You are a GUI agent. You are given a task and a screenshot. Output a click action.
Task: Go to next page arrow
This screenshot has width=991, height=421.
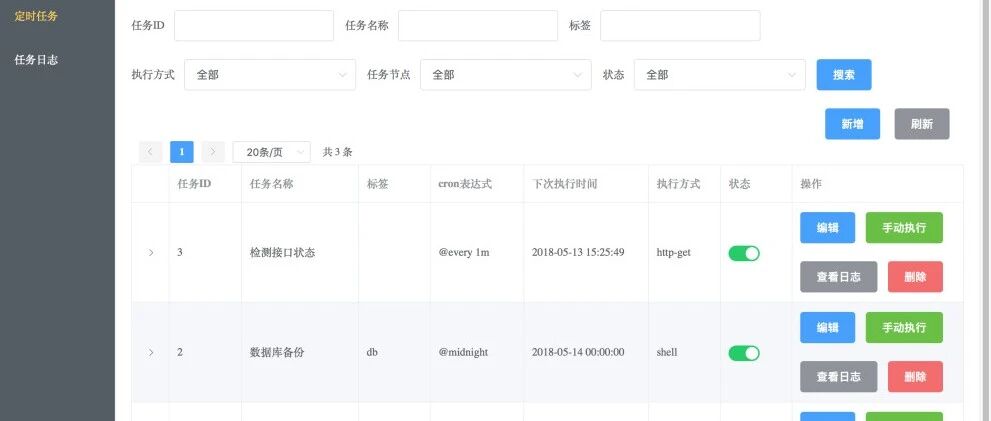click(x=213, y=152)
